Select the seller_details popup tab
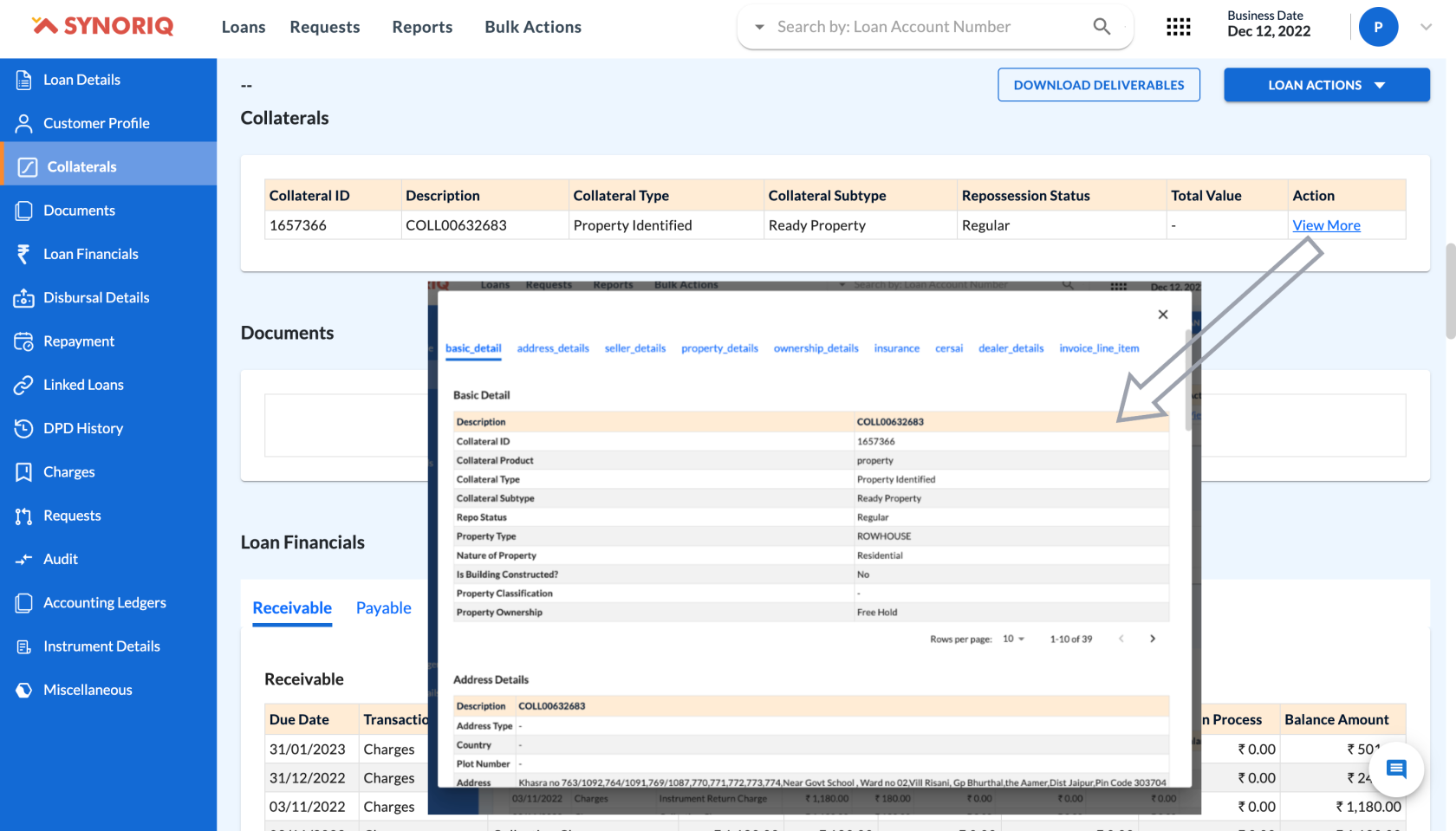This screenshot has height=831, width=1456. click(x=635, y=348)
